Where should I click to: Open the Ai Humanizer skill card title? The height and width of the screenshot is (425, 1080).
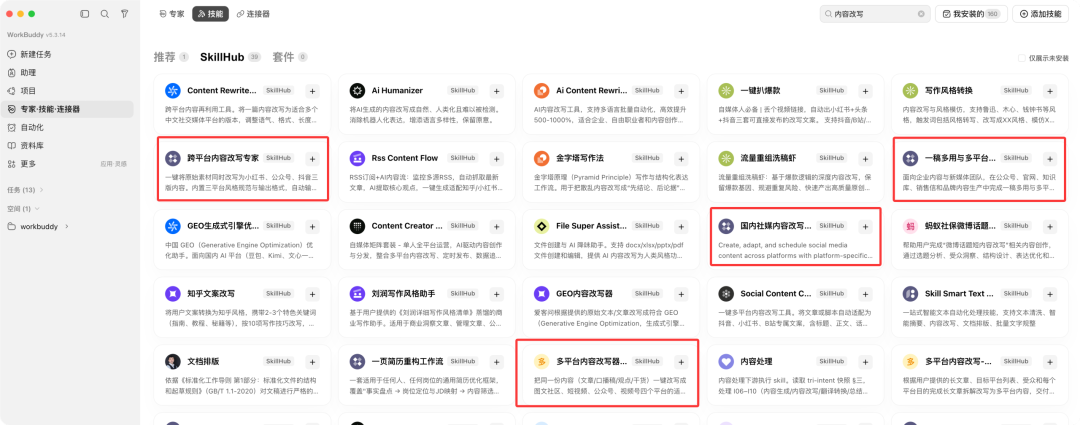click(397, 90)
